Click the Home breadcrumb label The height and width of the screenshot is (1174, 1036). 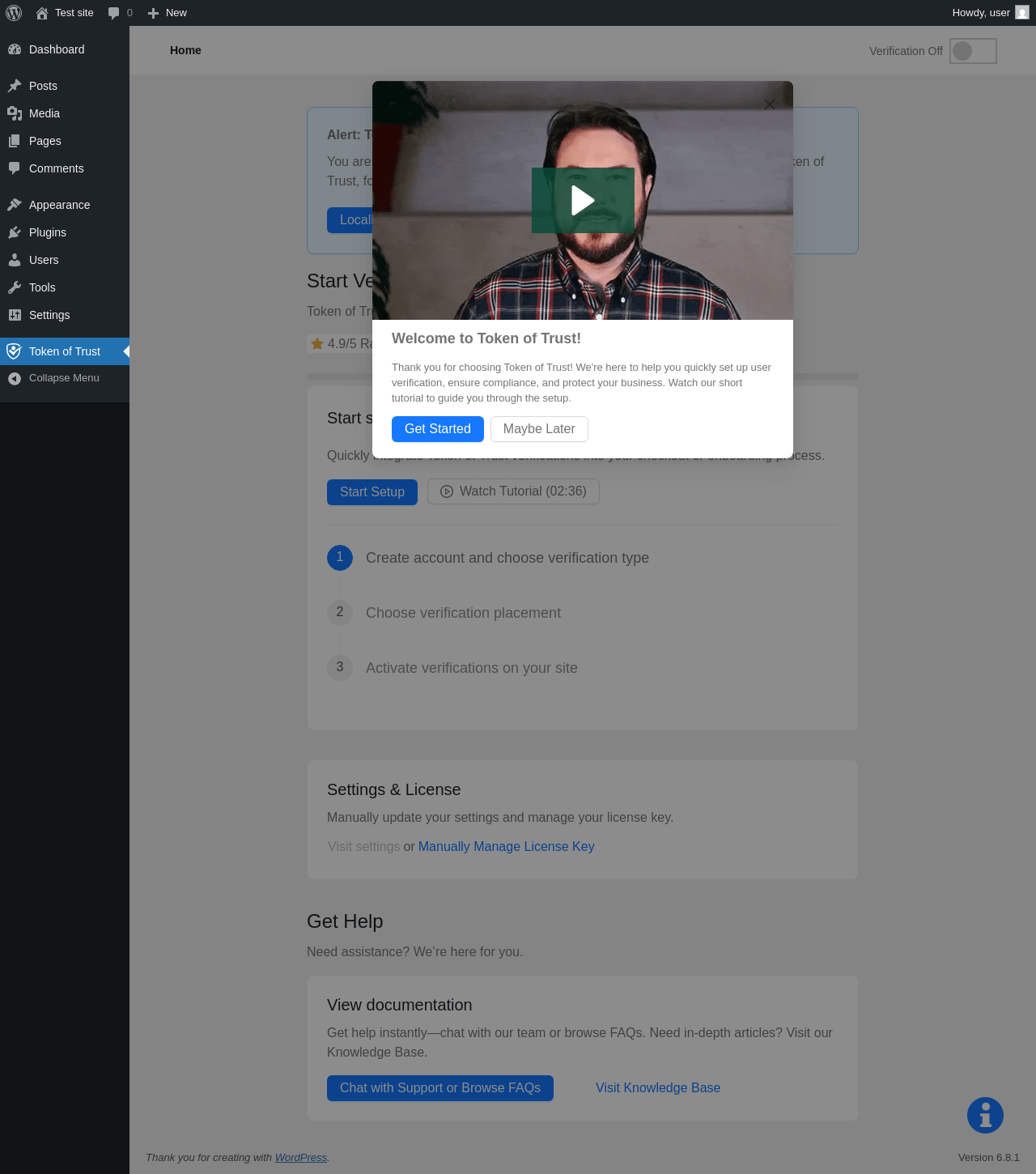185,50
